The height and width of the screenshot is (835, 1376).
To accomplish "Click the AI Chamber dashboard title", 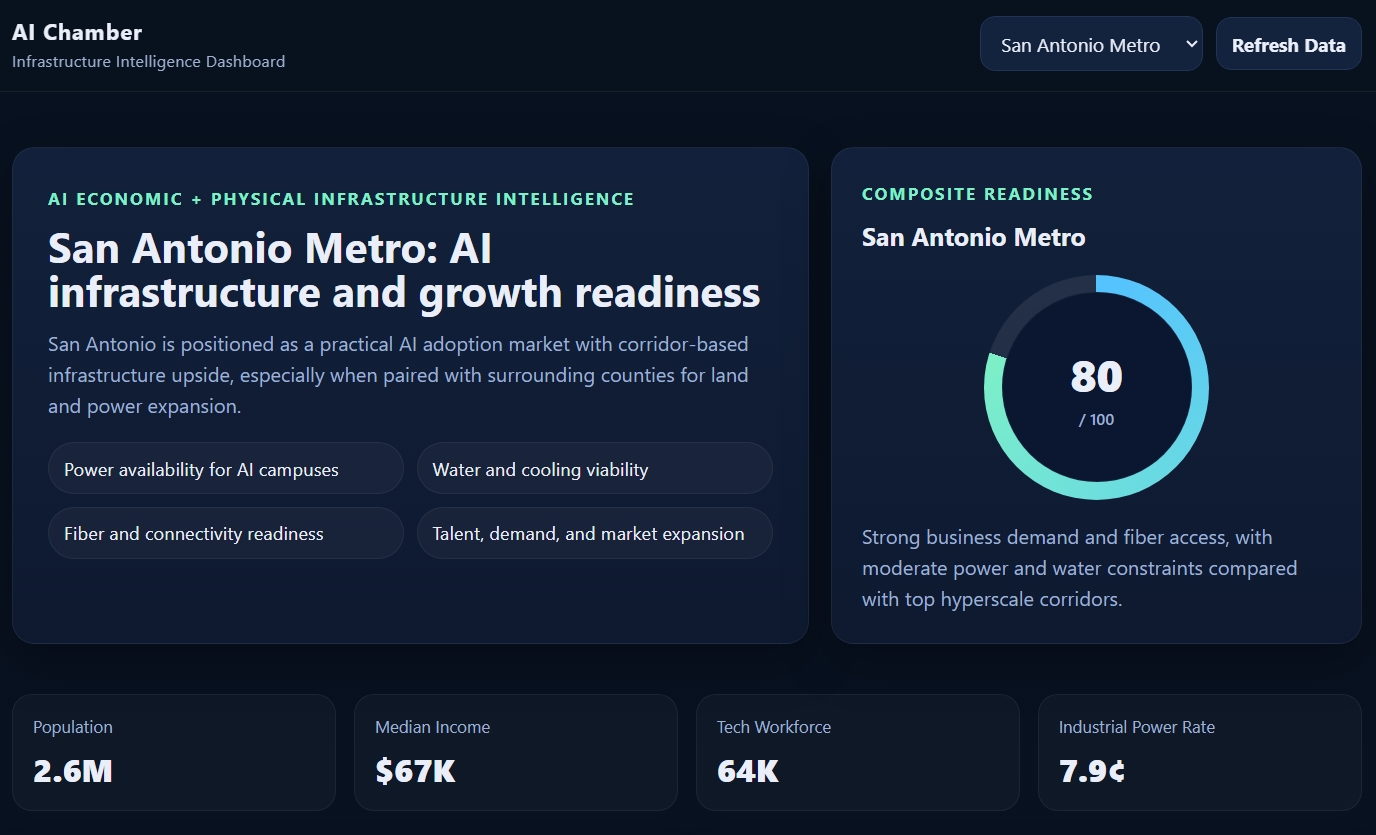I will coord(77,32).
